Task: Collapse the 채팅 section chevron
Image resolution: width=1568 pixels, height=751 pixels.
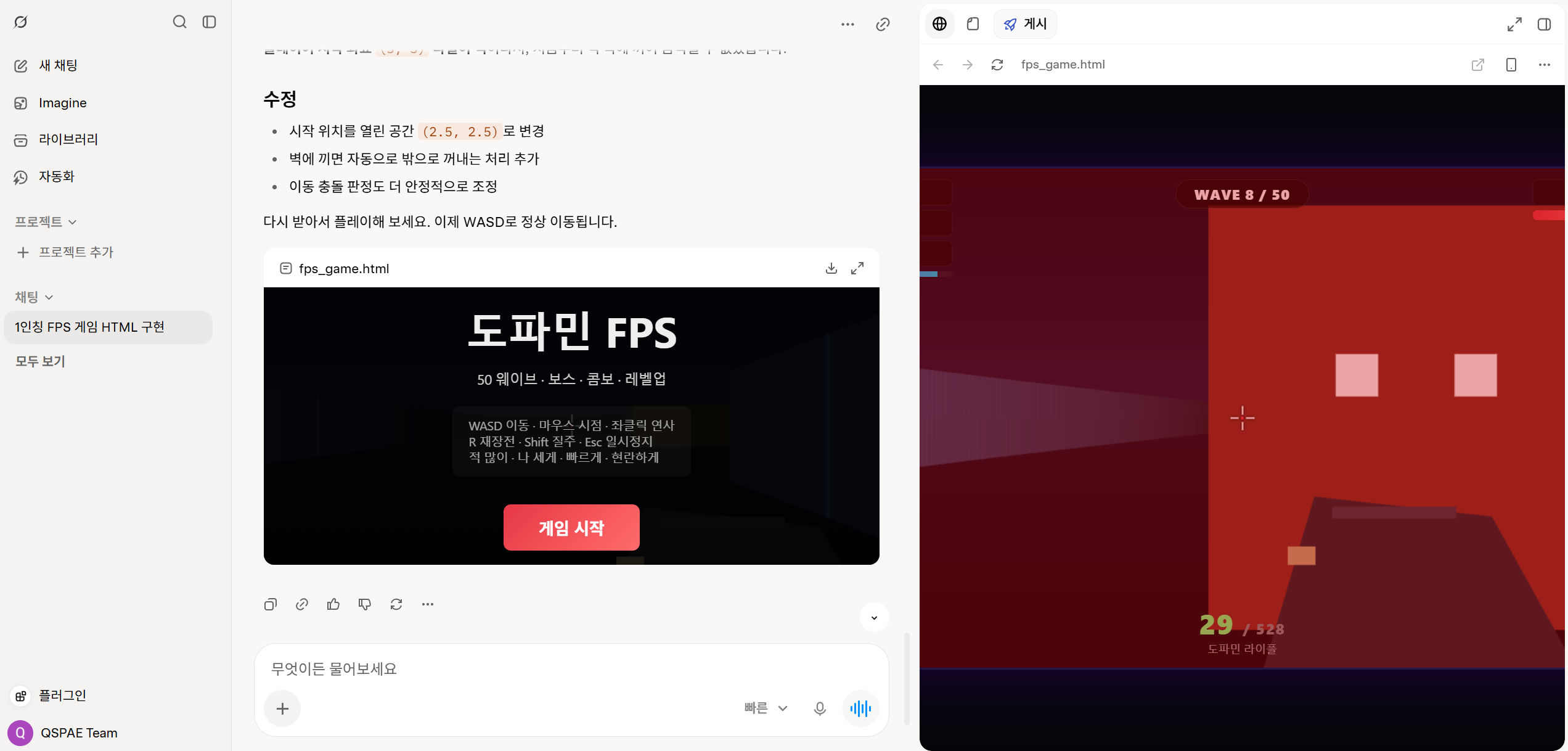Action: click(x=49, y=297)
